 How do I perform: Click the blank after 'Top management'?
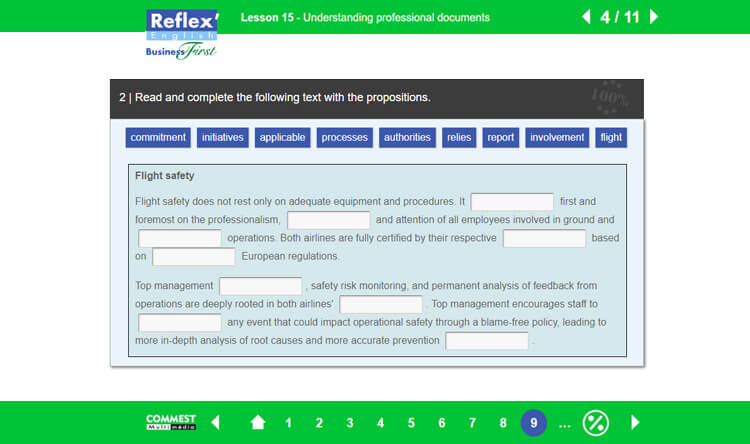pos(260,286)
